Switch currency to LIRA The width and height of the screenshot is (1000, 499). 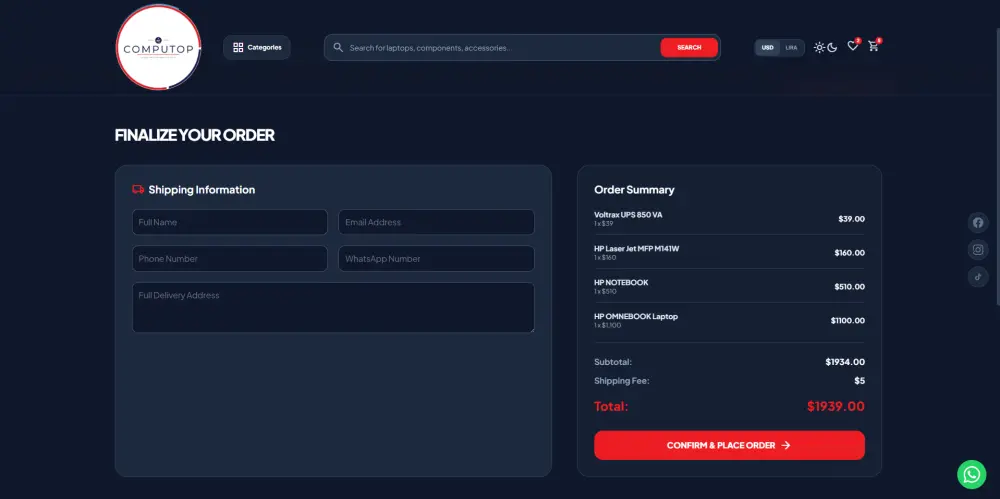791,48
